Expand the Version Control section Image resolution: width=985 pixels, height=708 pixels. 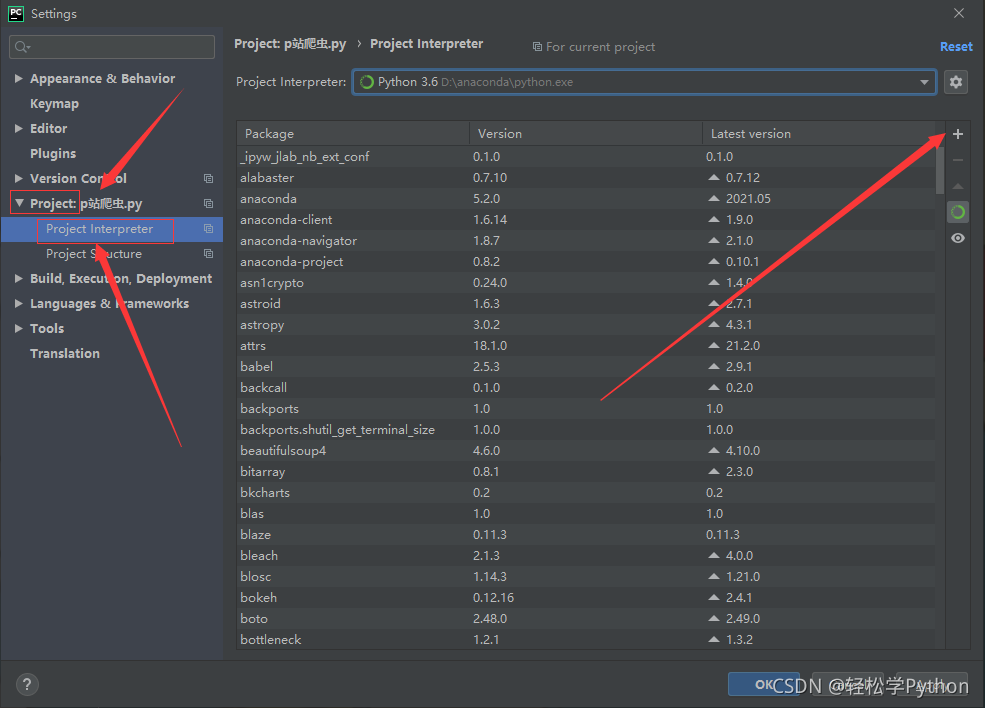point(18,178)
